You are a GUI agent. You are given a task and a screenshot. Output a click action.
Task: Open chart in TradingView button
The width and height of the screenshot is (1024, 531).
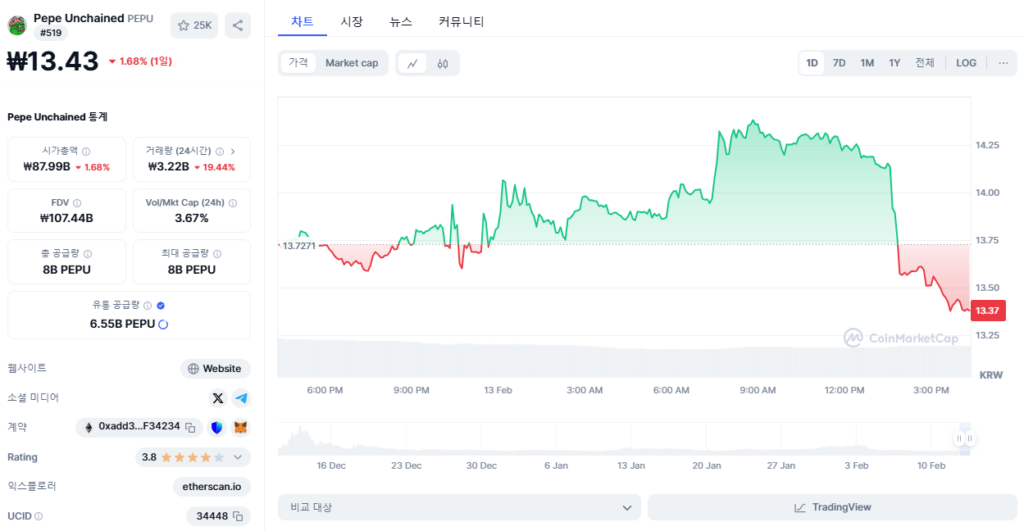(832, 507)
